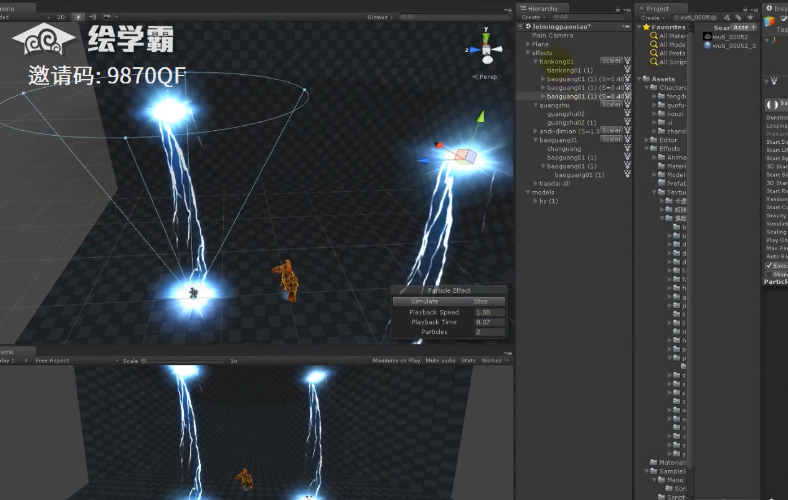The width and height of the screenshot is (788, 500).
Task: Select All Prefabs favorite search
Action: point(668,53)
